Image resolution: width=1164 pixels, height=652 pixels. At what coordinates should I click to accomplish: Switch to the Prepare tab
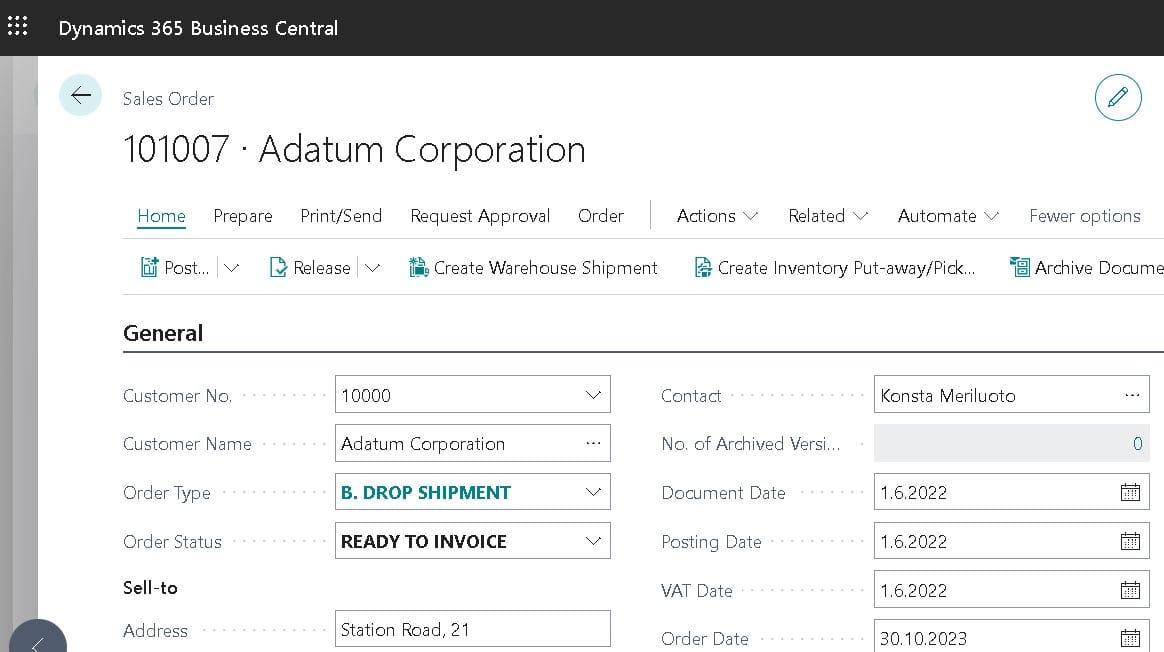pos(243,216)
